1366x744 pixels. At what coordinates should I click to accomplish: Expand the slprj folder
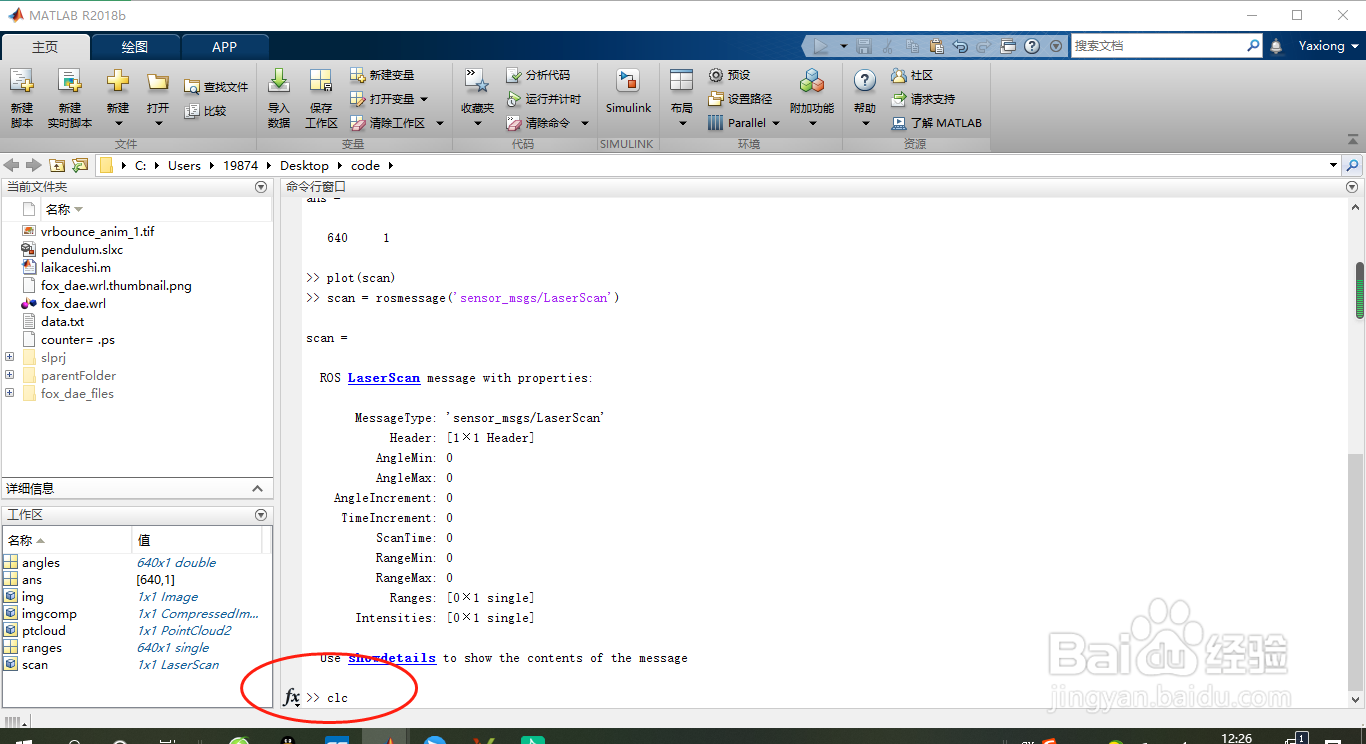tap(10, 357)
